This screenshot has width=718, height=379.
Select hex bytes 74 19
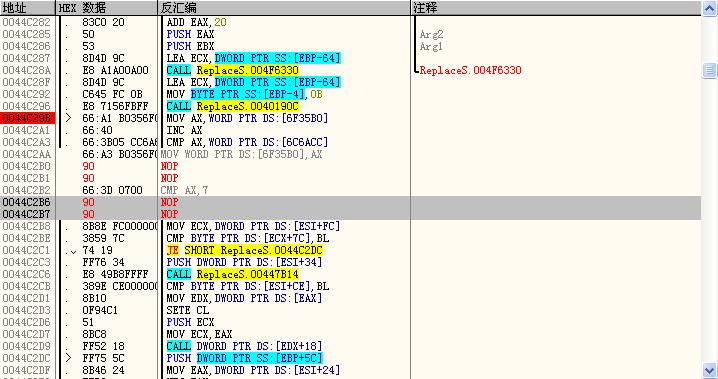pyautogui.click(x=98, y=250)
